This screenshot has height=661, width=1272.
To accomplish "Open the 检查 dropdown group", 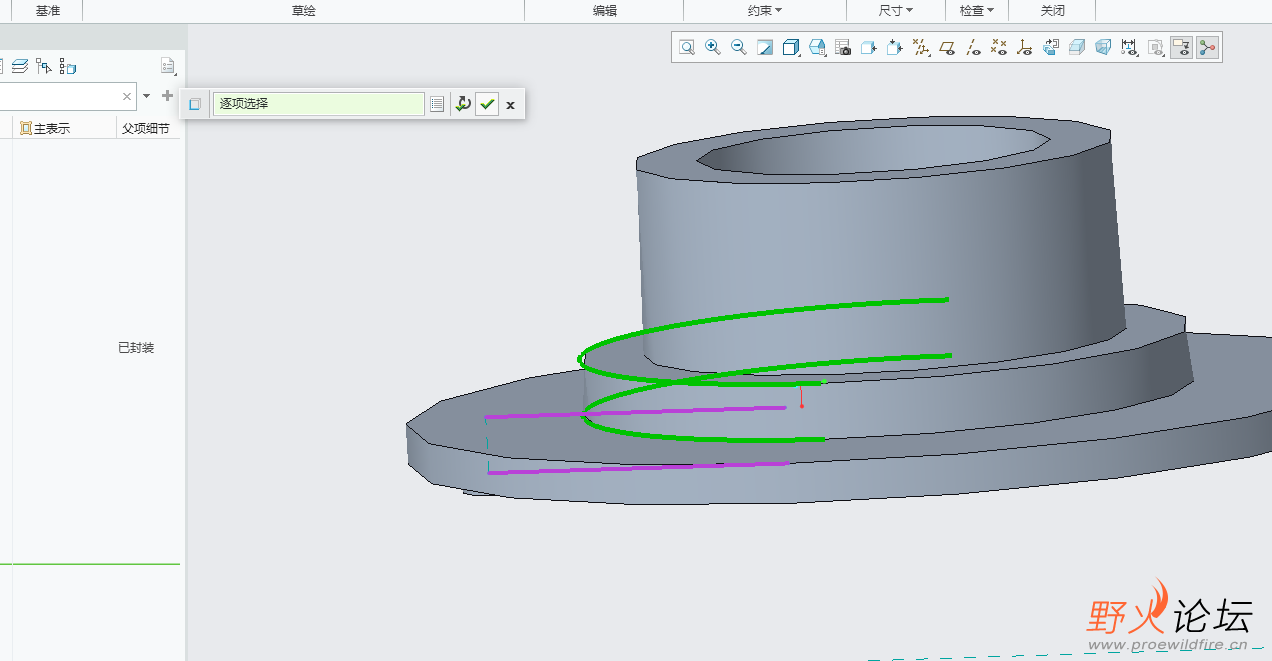I will [977, 11].
